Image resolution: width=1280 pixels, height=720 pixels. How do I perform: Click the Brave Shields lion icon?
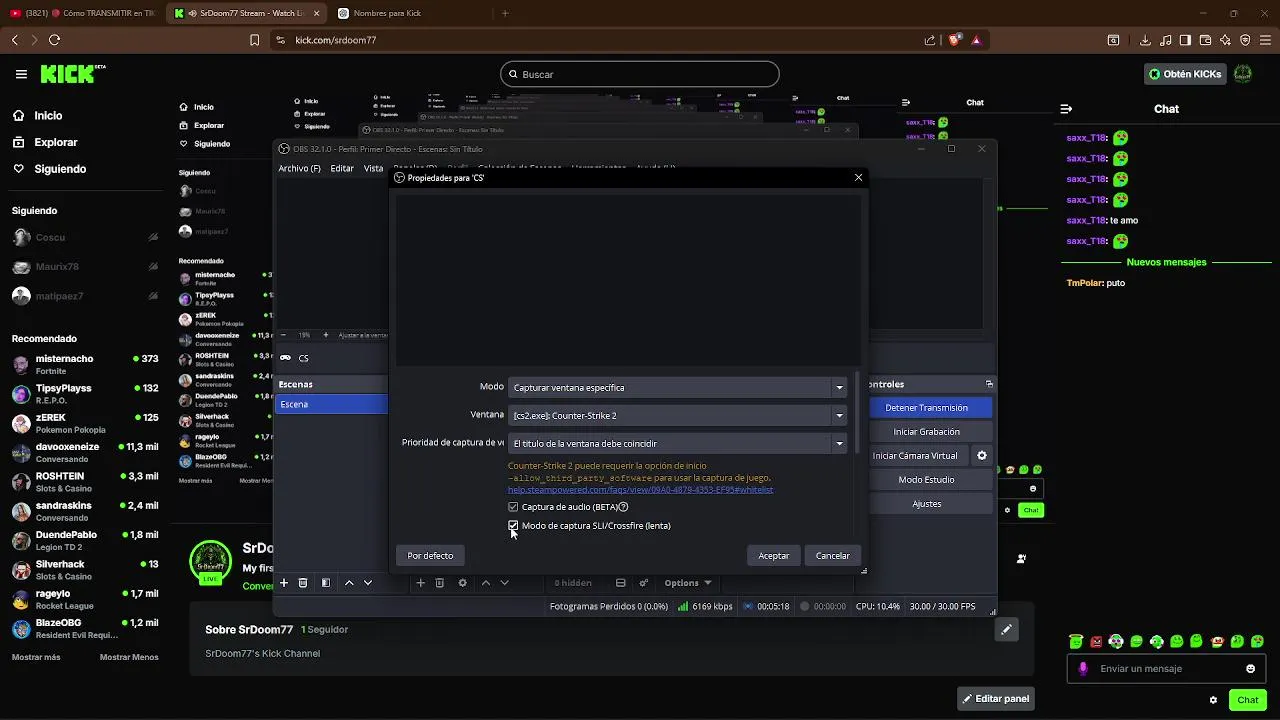point(955,40)
